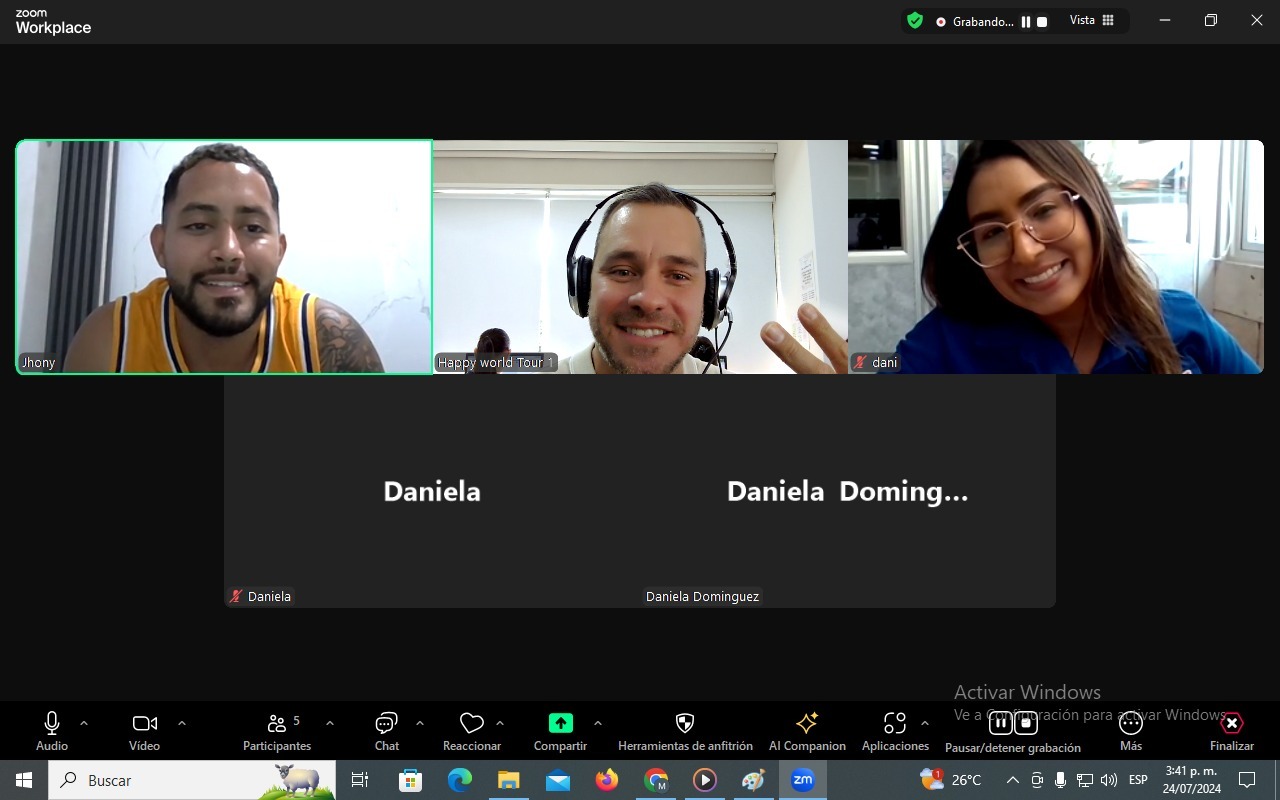The width and height of the screenshot is (1280, 800).
Task: Open Paint app from taskbar
Action: coord(753,780)
